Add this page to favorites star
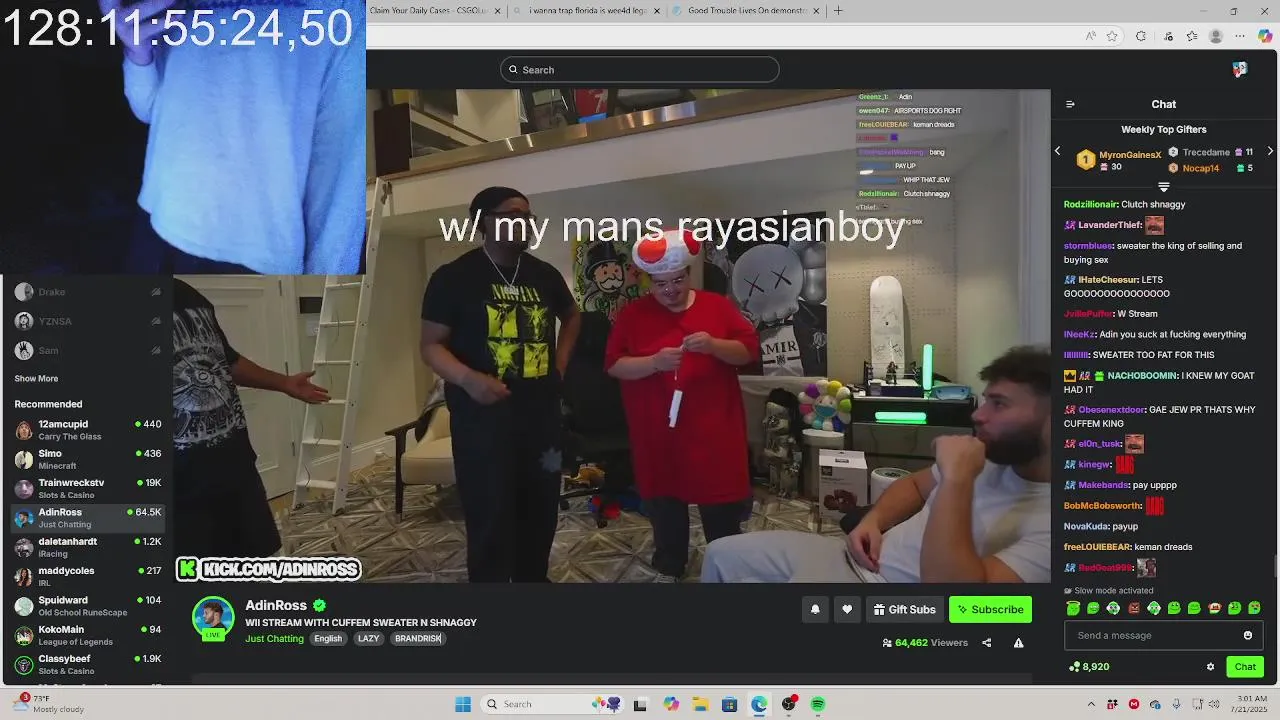The width and height of the screenshot is (1280, 720). [x=1112, y=36]
